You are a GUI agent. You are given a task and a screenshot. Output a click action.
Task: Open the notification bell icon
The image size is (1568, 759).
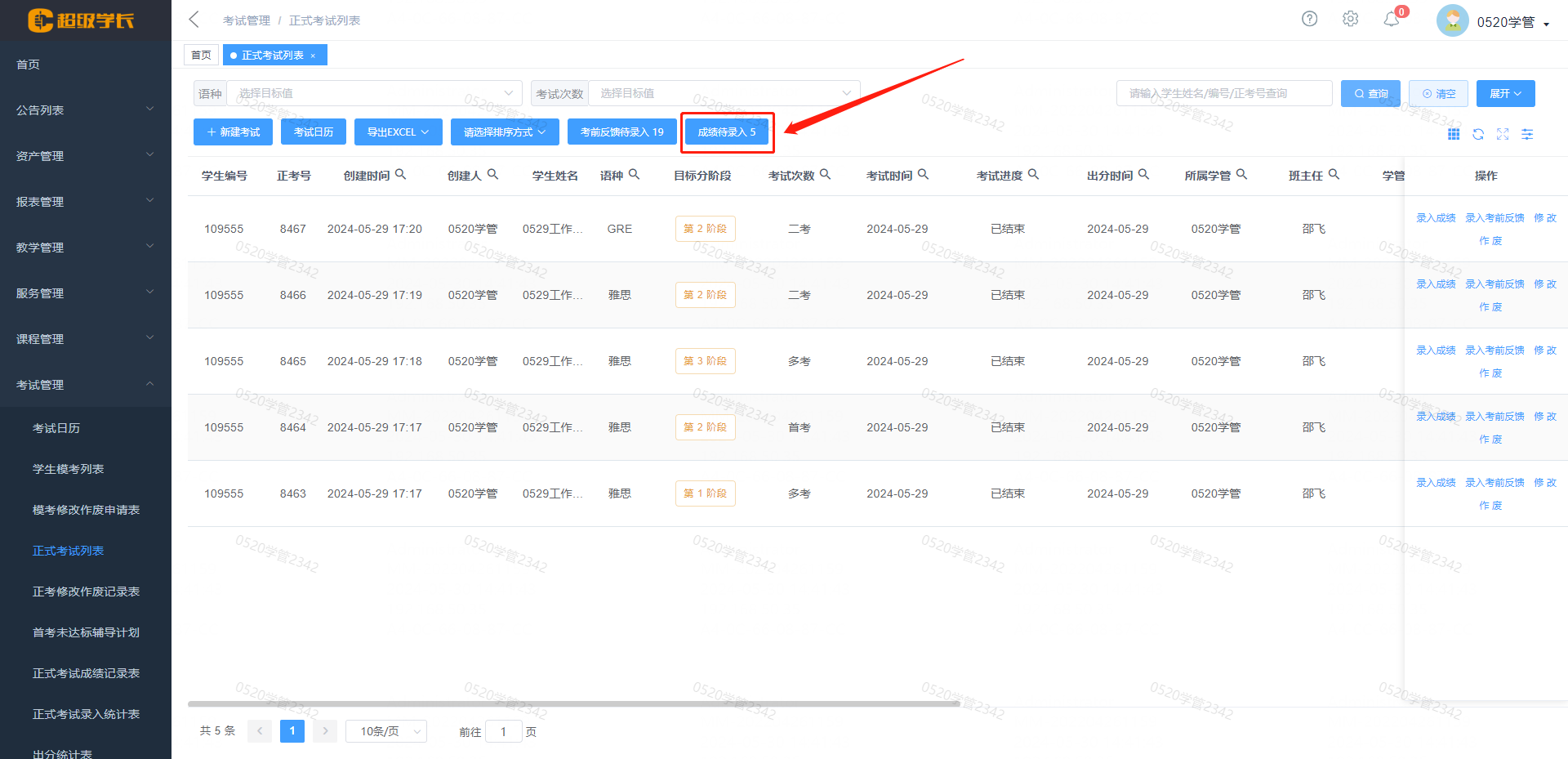pos(1392,19)
